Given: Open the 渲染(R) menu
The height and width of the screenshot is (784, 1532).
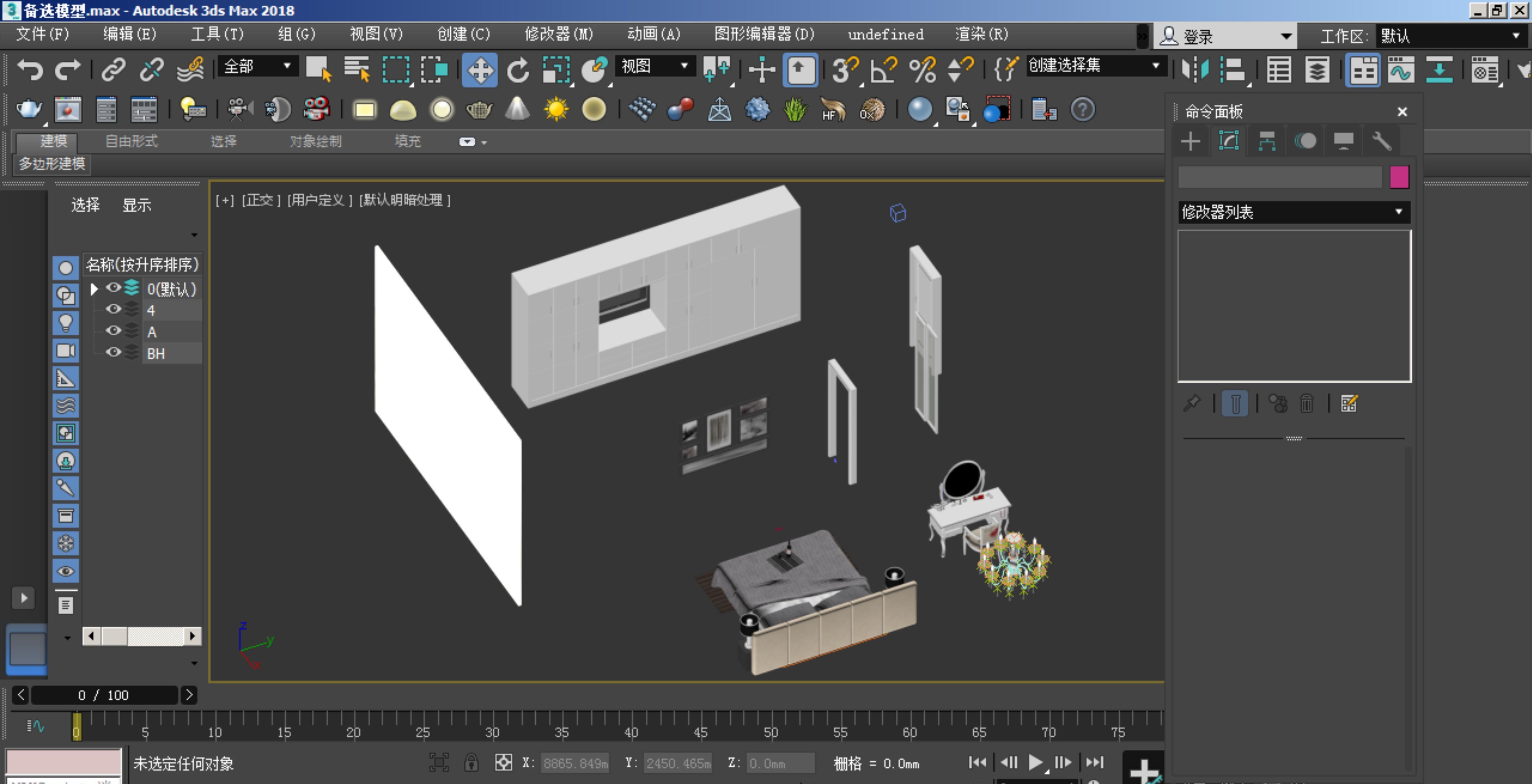Looking at the screenshot, I should (x=981, y=34).
